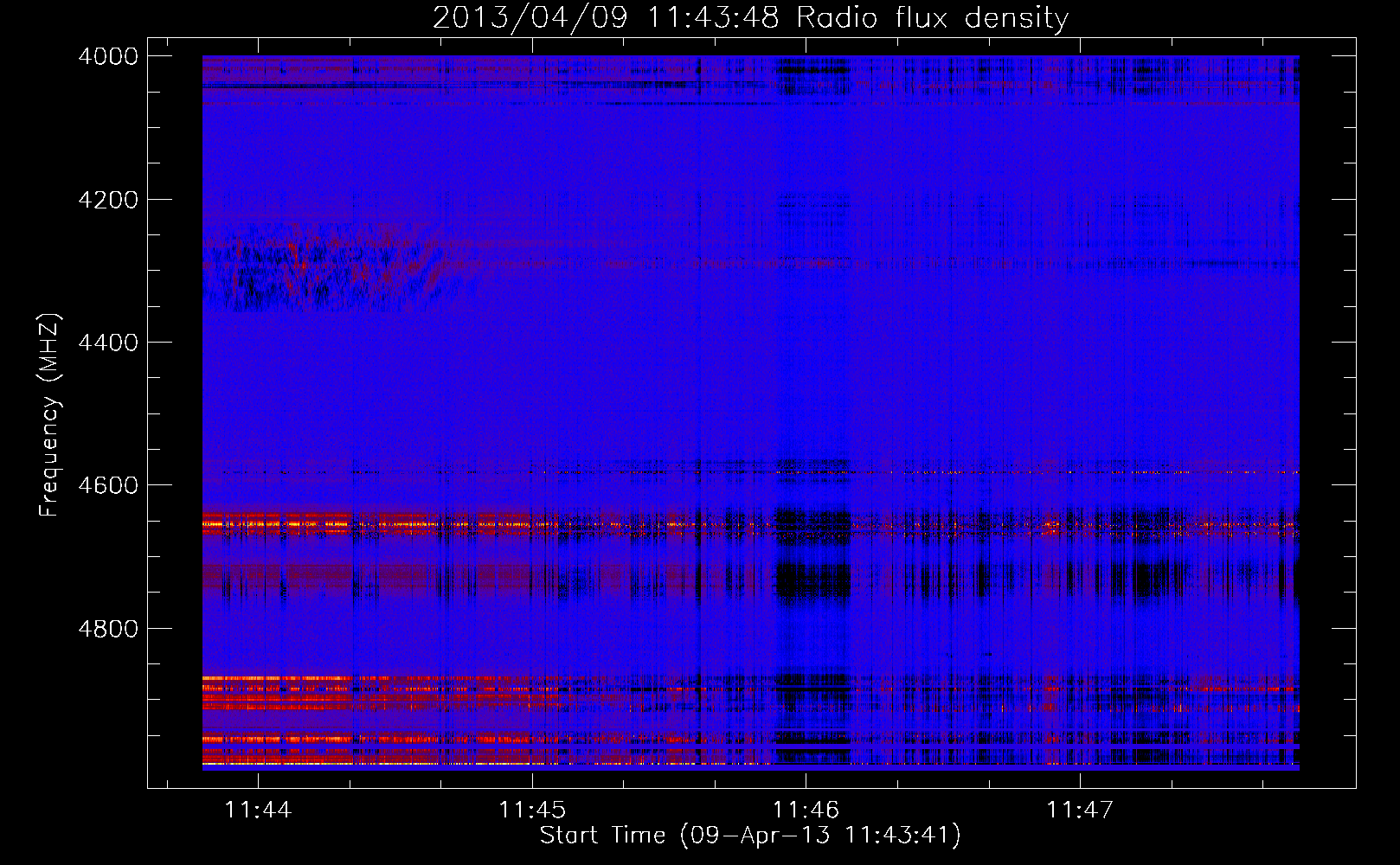
Task: Click the 11:47 time tick label
Action: (1080, 810)
